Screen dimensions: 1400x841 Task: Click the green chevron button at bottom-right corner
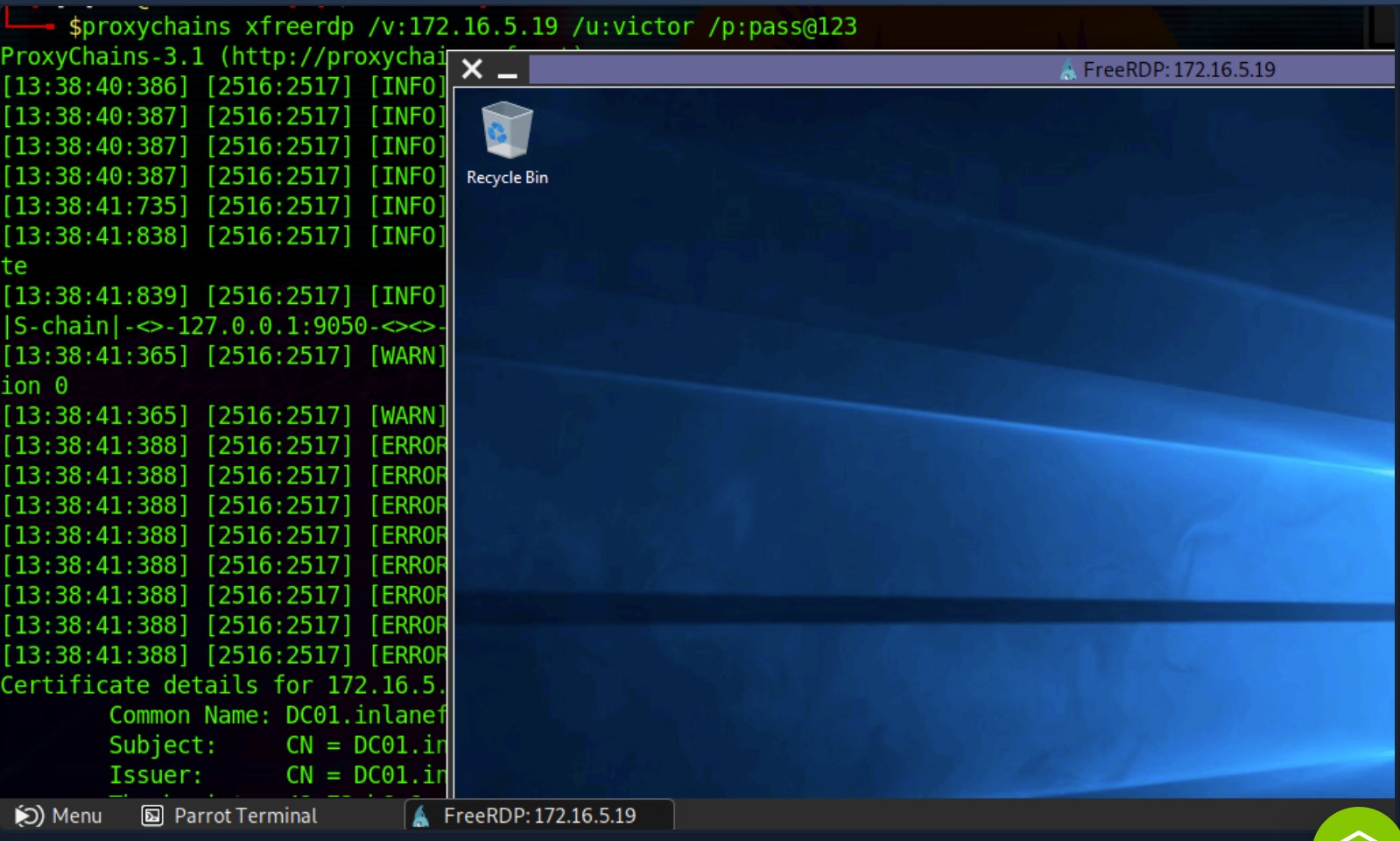pos(1358,828)
